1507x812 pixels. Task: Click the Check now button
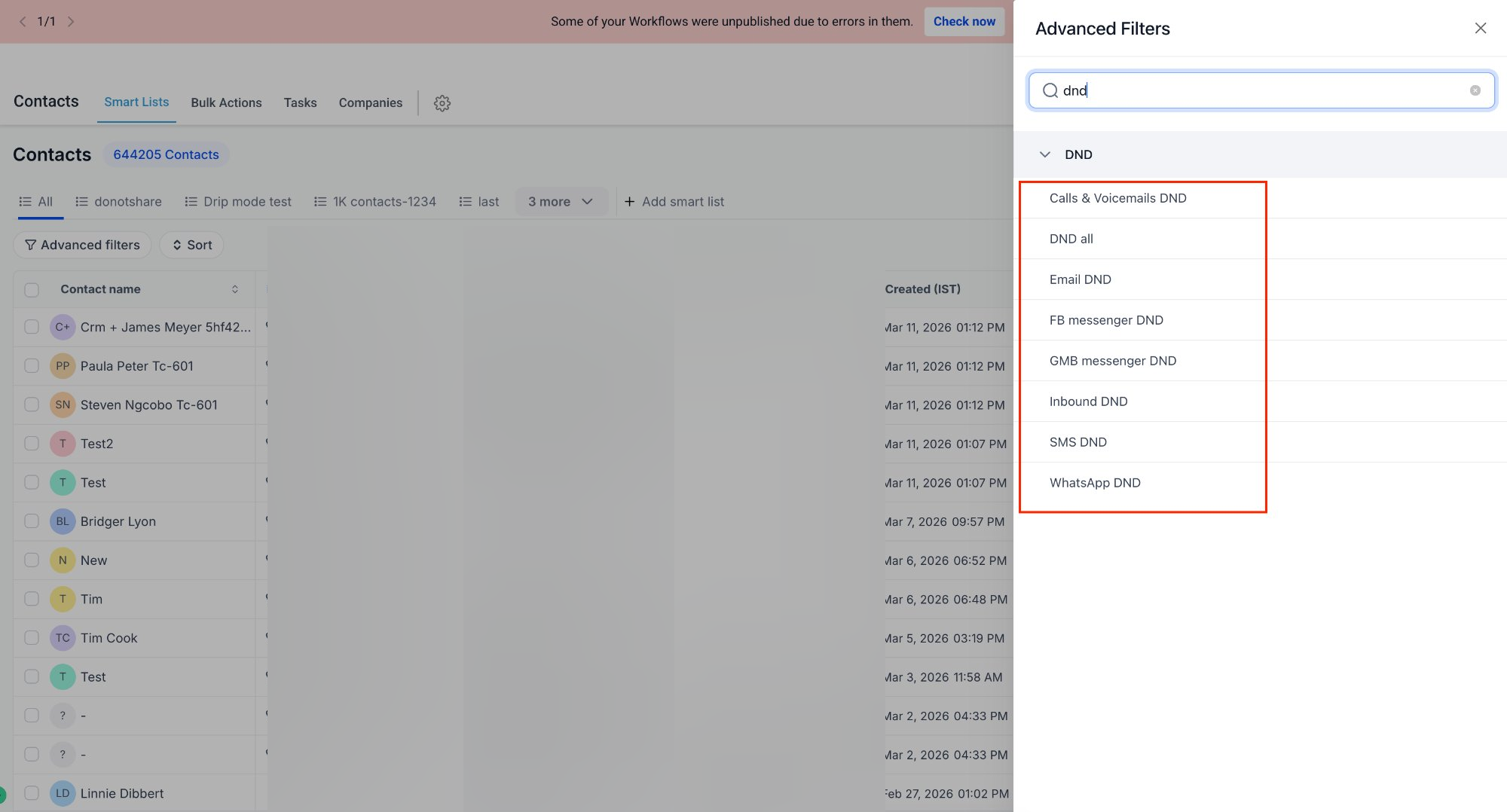(964, 21)
